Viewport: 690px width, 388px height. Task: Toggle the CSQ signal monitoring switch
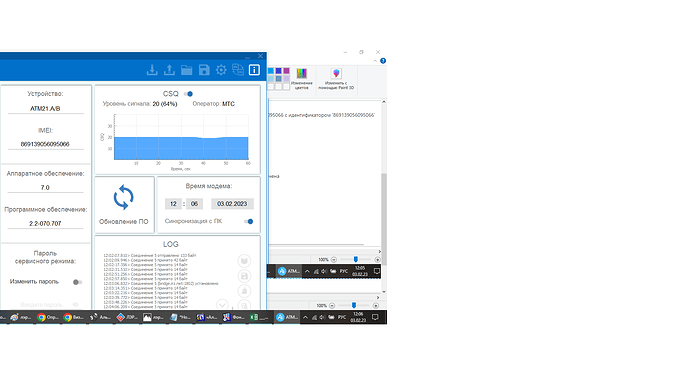188,94
